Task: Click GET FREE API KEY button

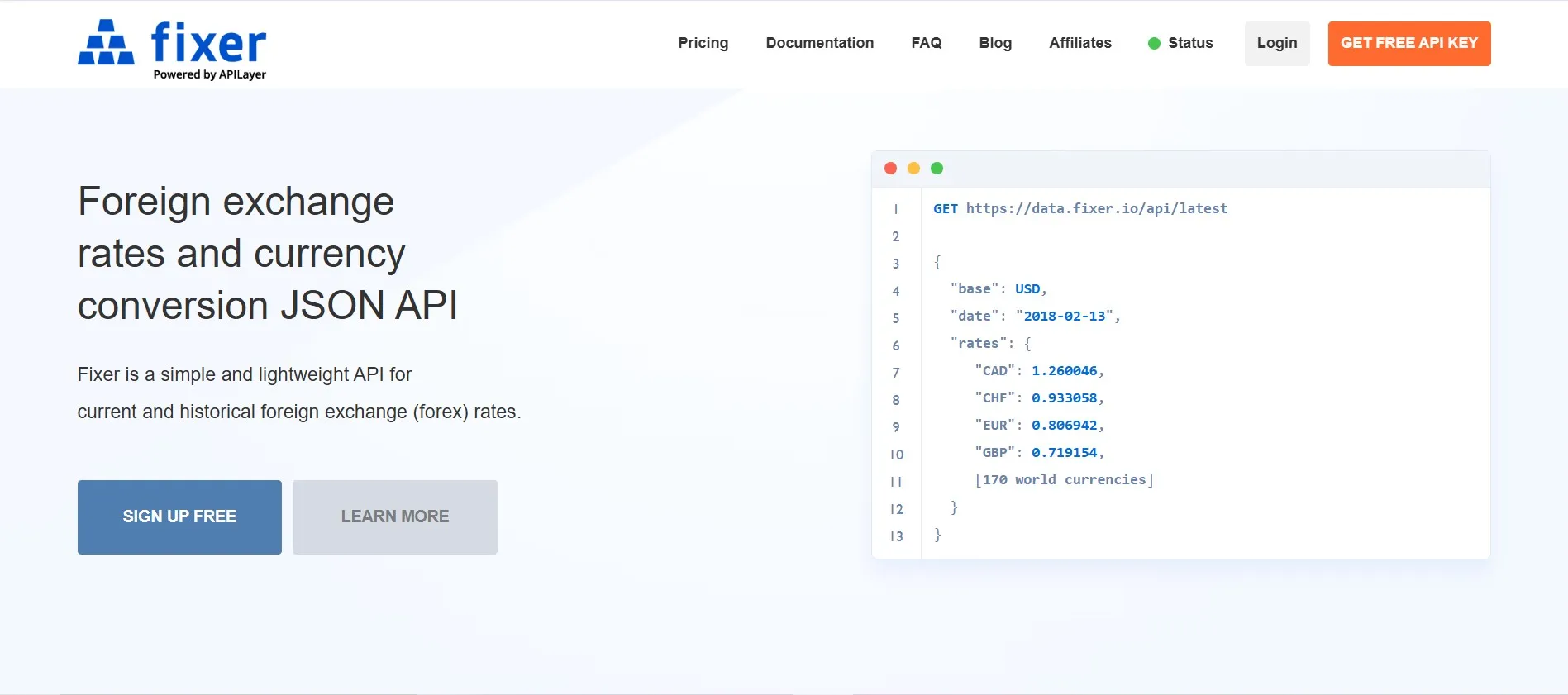Action: 1409,44
